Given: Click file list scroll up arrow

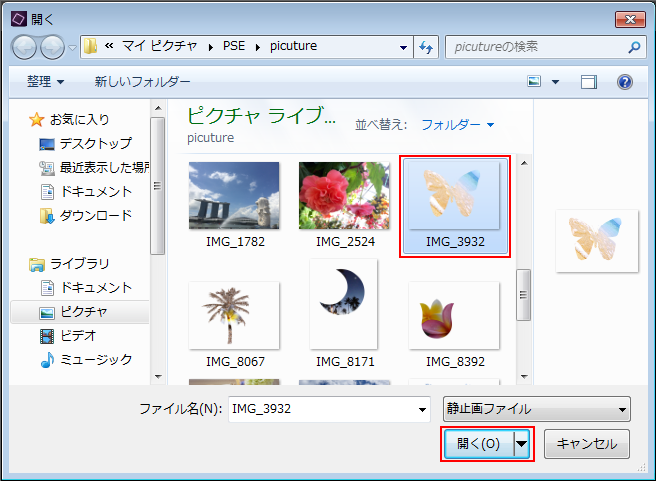Looking at the screenshot, I should point(524,163).
